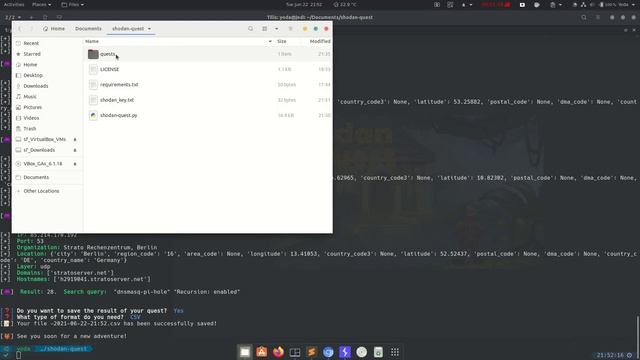Open Places menu in top bar

tap(41, 4)
